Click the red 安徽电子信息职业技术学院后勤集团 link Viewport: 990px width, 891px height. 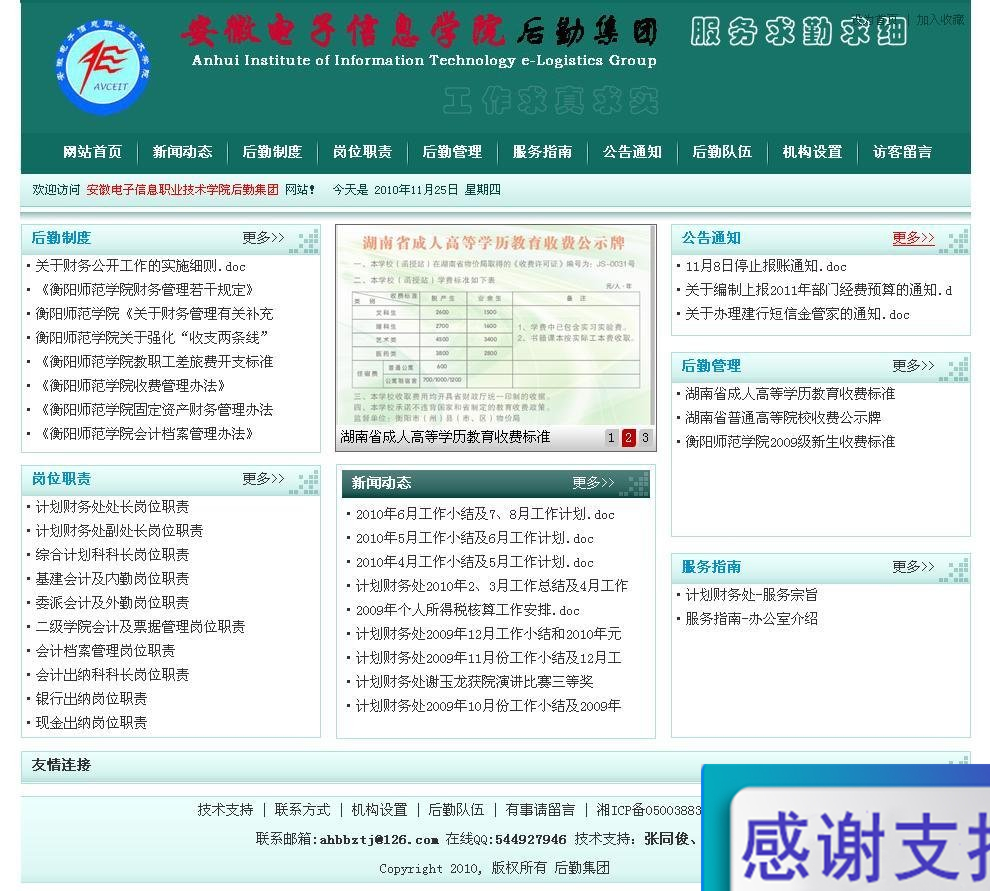pos(182,189)
